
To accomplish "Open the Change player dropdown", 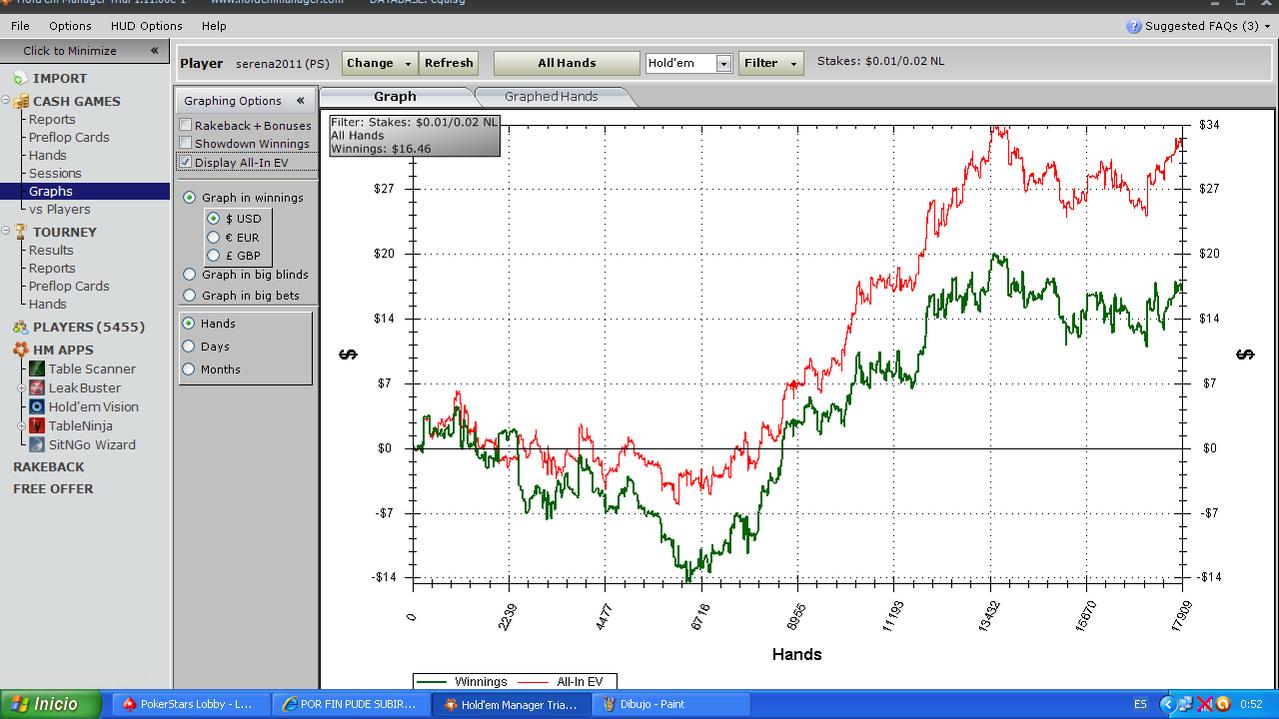I will (380, 63).
